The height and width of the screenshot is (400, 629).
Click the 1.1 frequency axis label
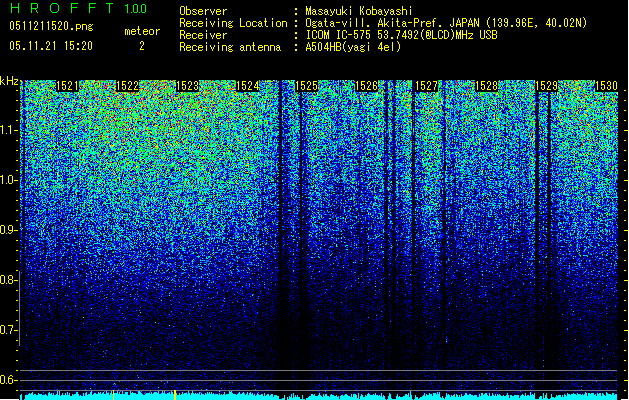click(8, 130)
